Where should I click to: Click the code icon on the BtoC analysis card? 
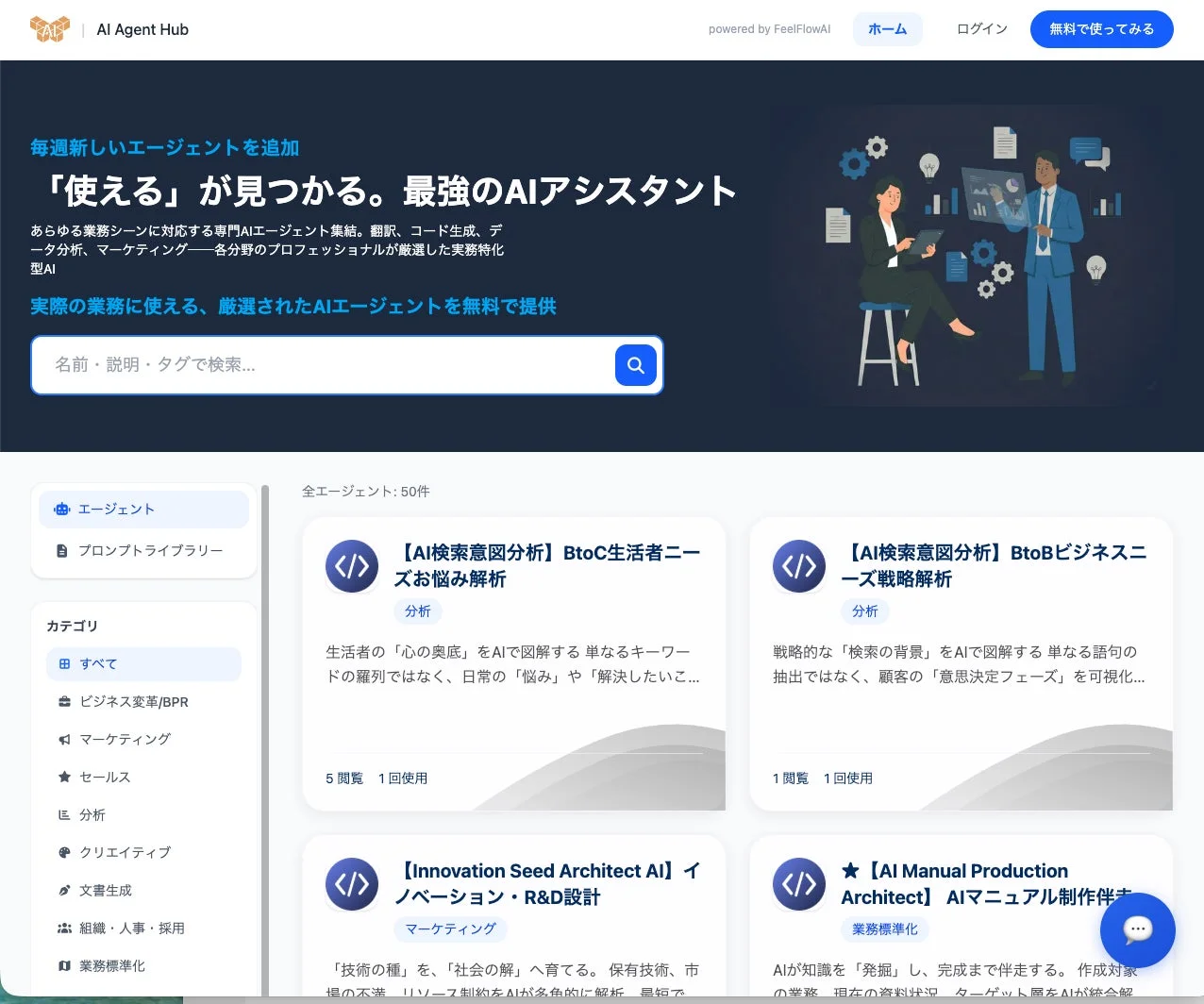(x=351, y=565)
